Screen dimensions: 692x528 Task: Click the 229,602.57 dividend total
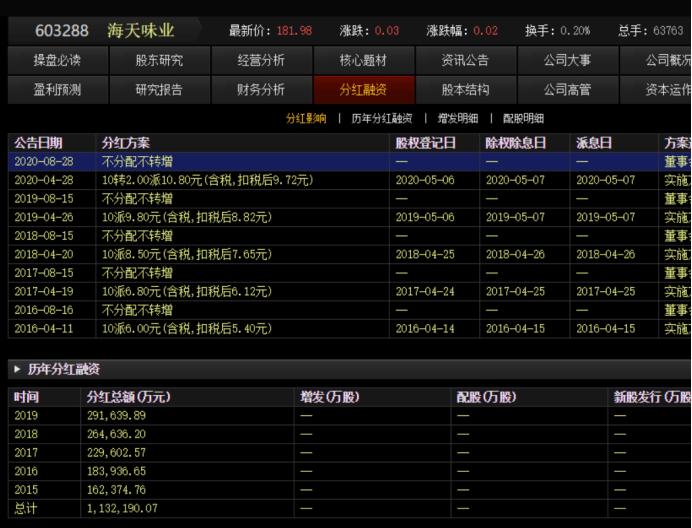pos(116,453)
